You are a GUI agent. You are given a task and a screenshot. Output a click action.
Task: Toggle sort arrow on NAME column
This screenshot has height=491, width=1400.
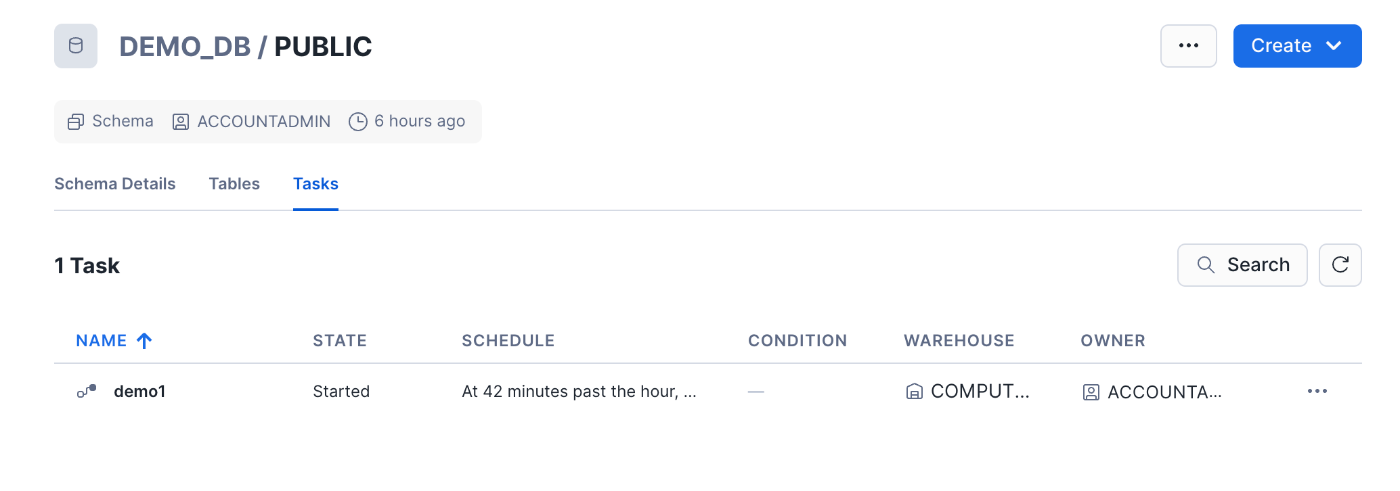tap(144, 340)
